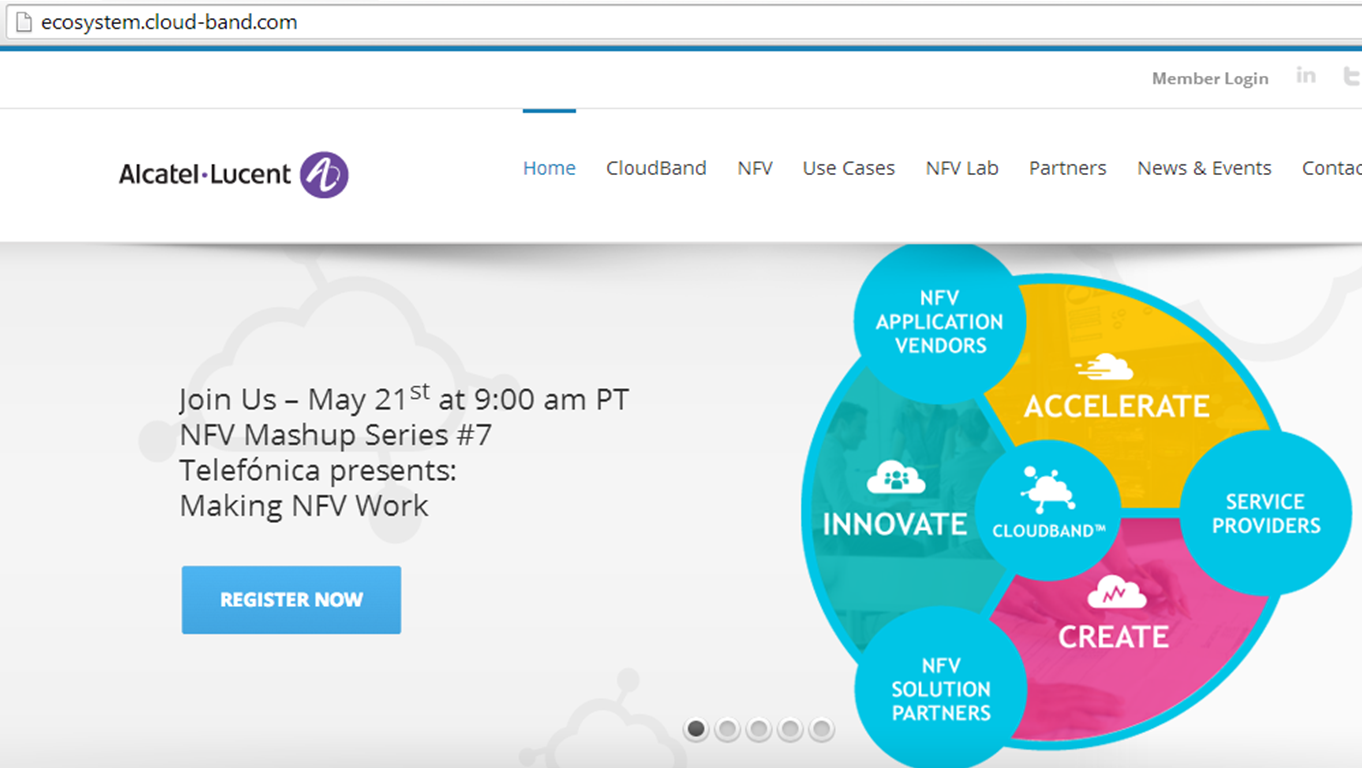Open the Partners menu

pos(1067,168)
